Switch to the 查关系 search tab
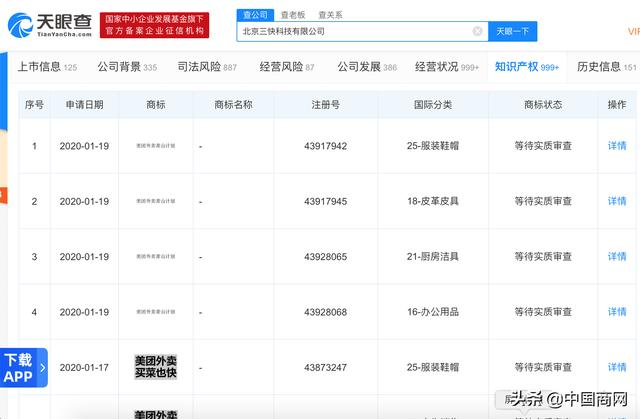This screenshot has height=419, width=640. coord(330,14)
